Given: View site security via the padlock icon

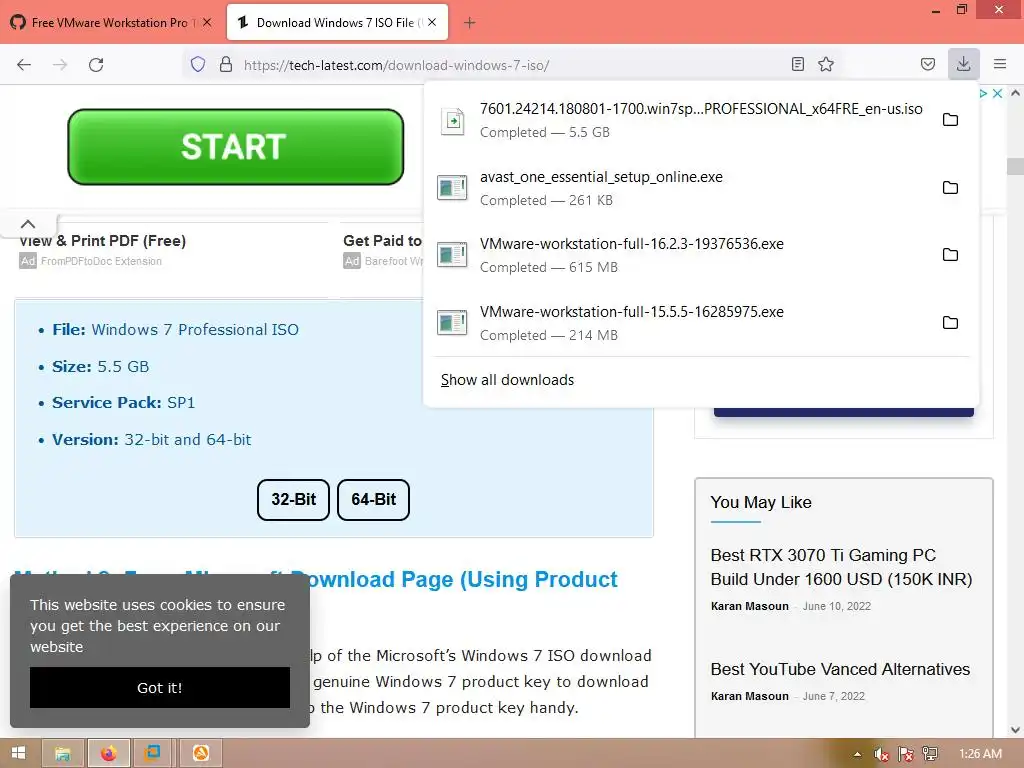Looking at the screenshot, I should pyautogui.click(x=226, y=64).
